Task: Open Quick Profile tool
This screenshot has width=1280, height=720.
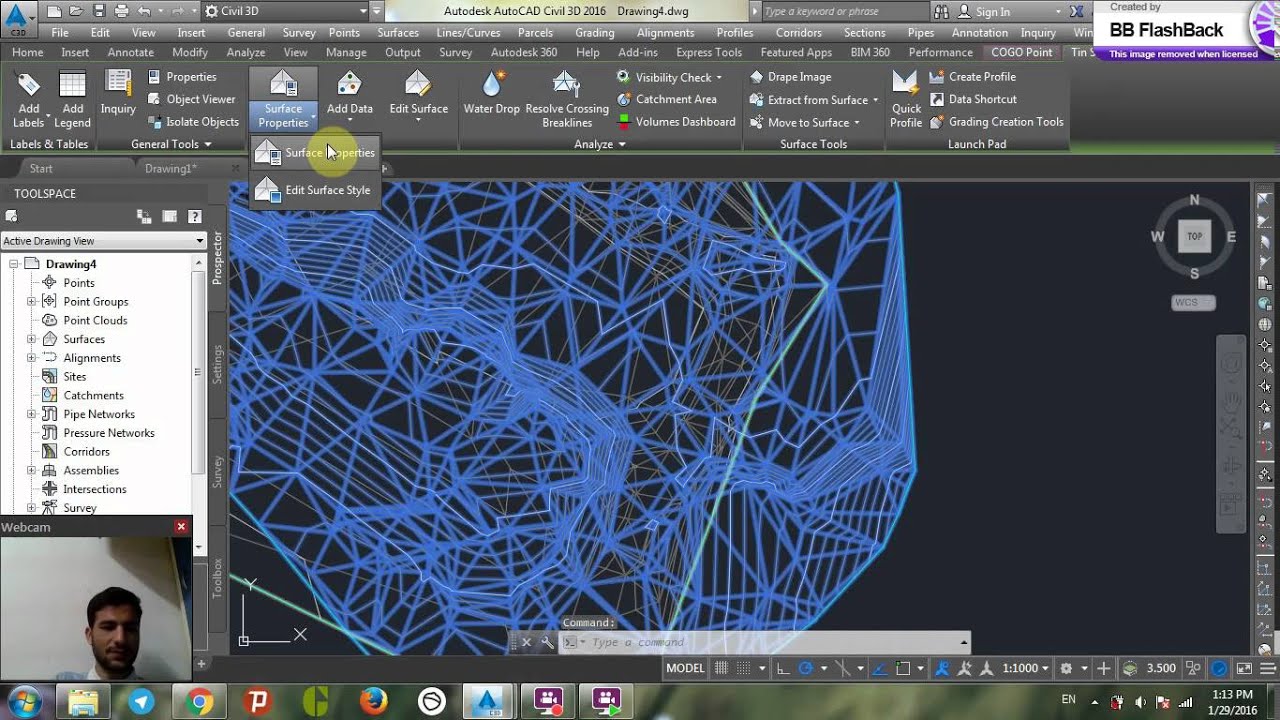Action: [906, 100]
